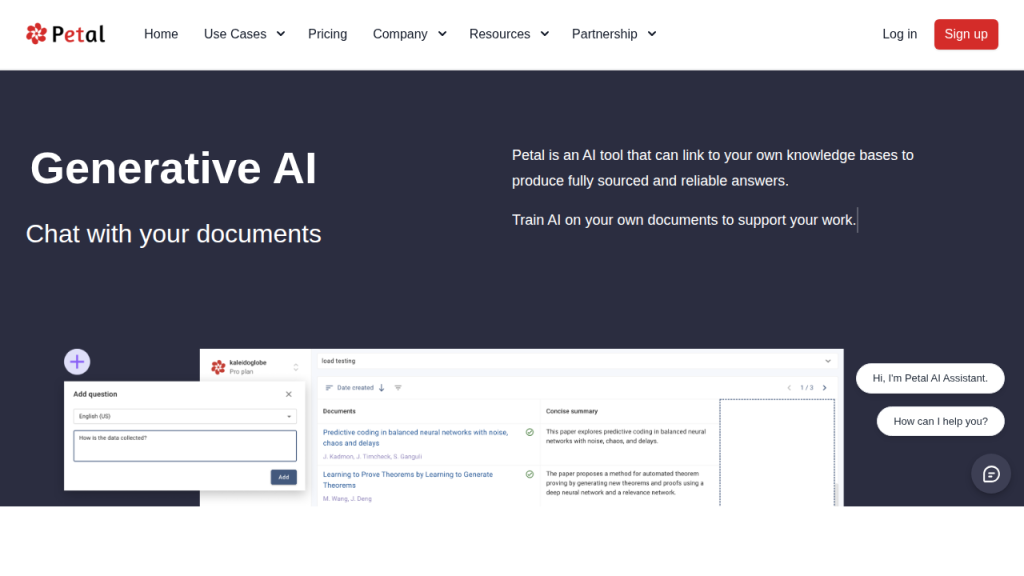Screen dimensions: 1024x576
Task: Click the question text input field
Action: [185, 446]
